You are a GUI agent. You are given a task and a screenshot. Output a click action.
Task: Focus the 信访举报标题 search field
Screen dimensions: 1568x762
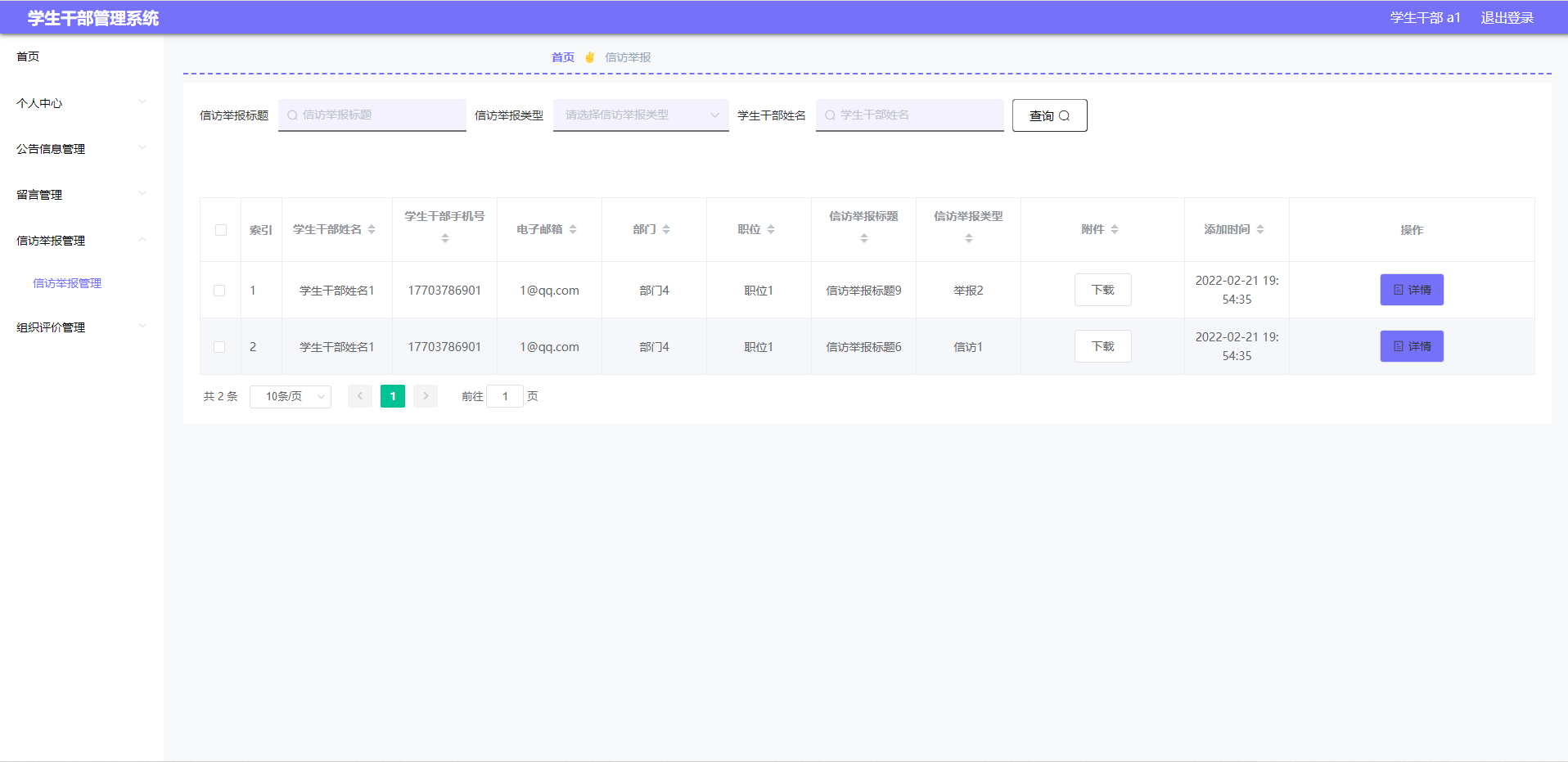pyautogui.click(x=372, y=115)
